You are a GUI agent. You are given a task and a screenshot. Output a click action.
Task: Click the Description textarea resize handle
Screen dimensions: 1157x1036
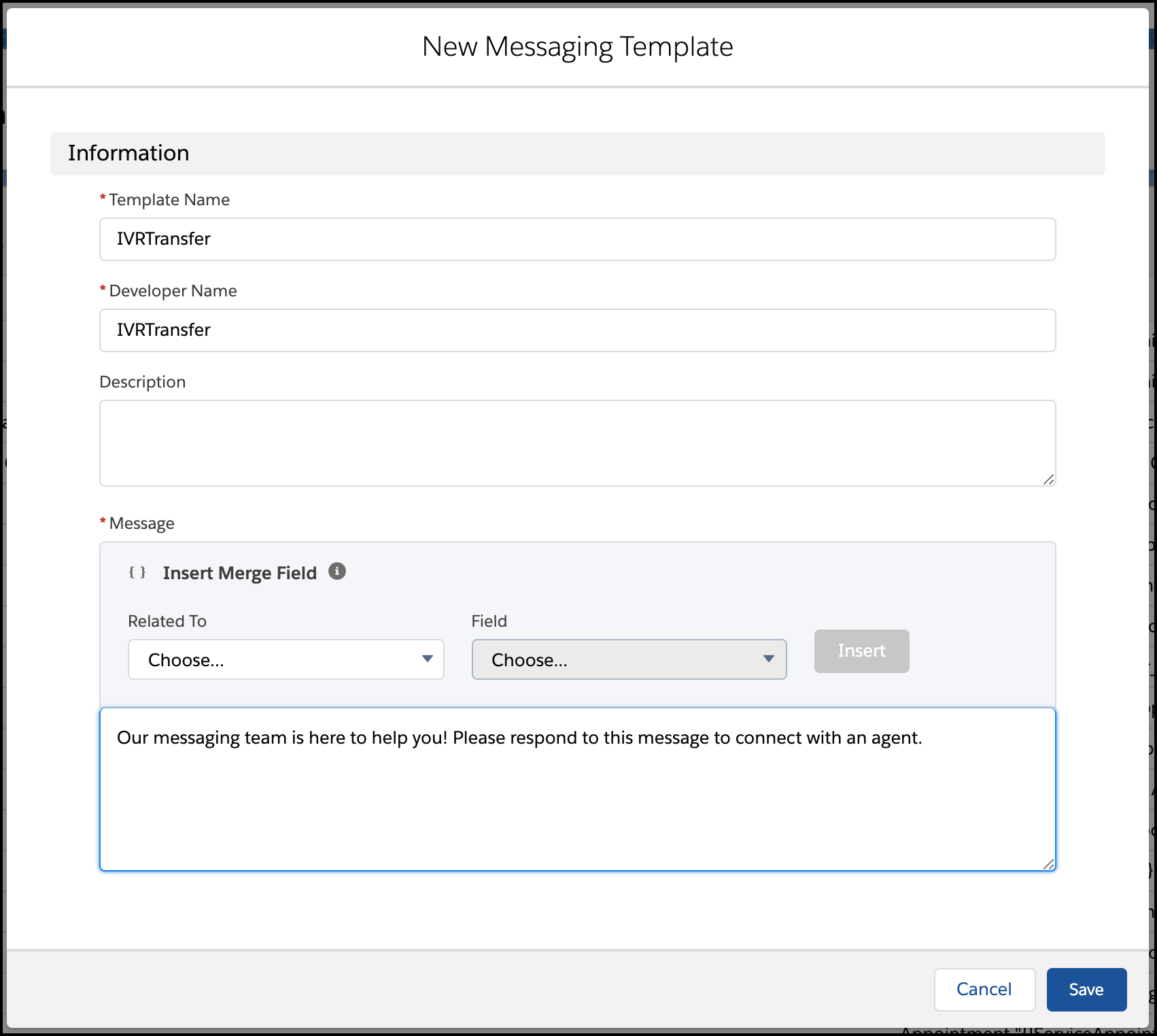(x=1048, y=478)
